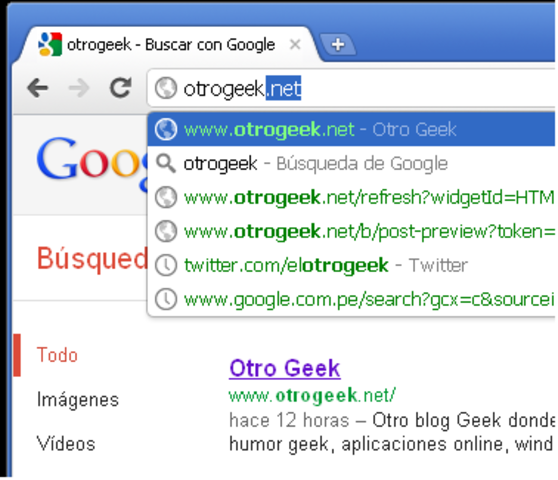Click globe icon beside refresh?widgetId suggestion
The width and height of the screenshot is (558, 480).
coord(166,197)
